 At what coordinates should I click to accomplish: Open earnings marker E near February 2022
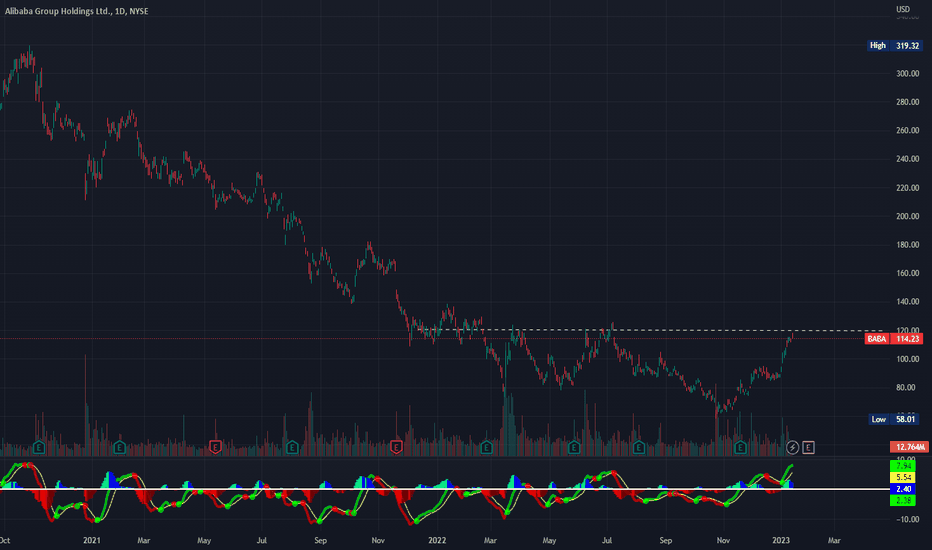pos(486,447)
